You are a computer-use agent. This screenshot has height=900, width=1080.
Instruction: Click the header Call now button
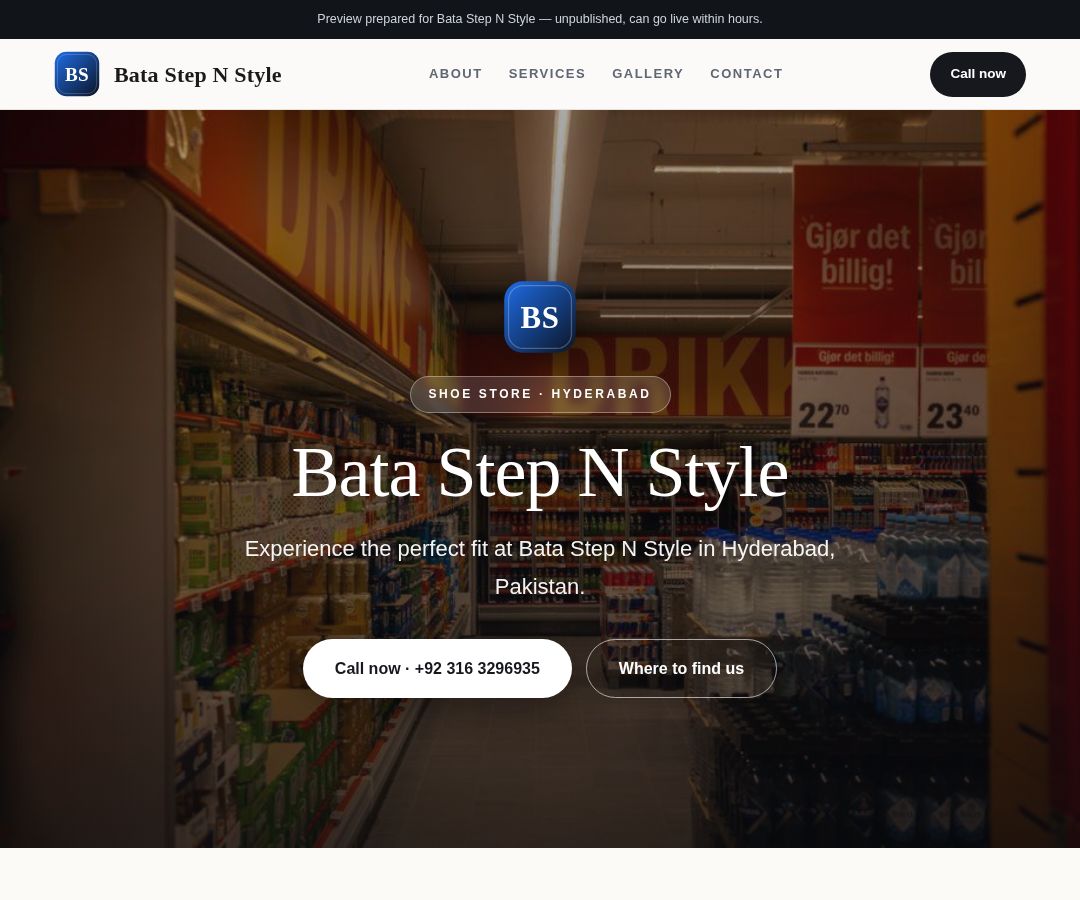tap(977, 74)
